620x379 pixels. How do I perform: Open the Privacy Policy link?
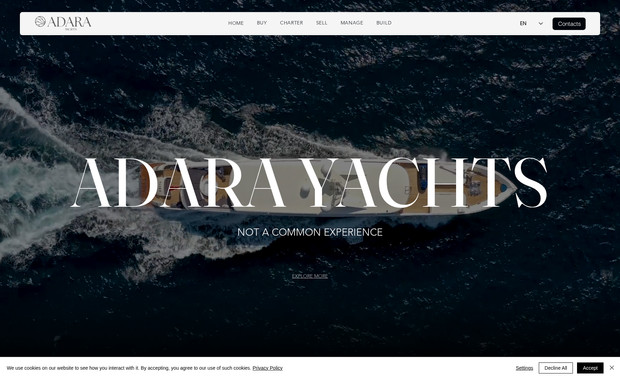tap(268, 368)
